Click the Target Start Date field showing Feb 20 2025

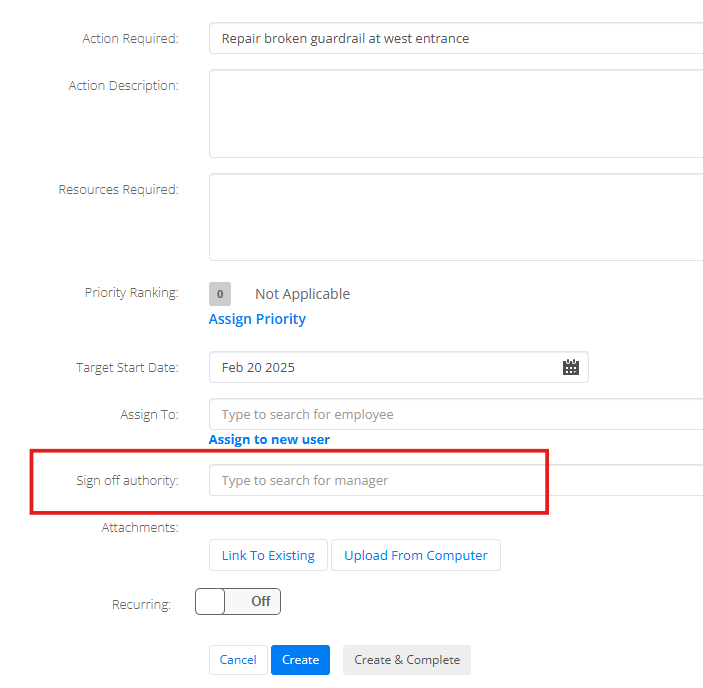point(399,367)
